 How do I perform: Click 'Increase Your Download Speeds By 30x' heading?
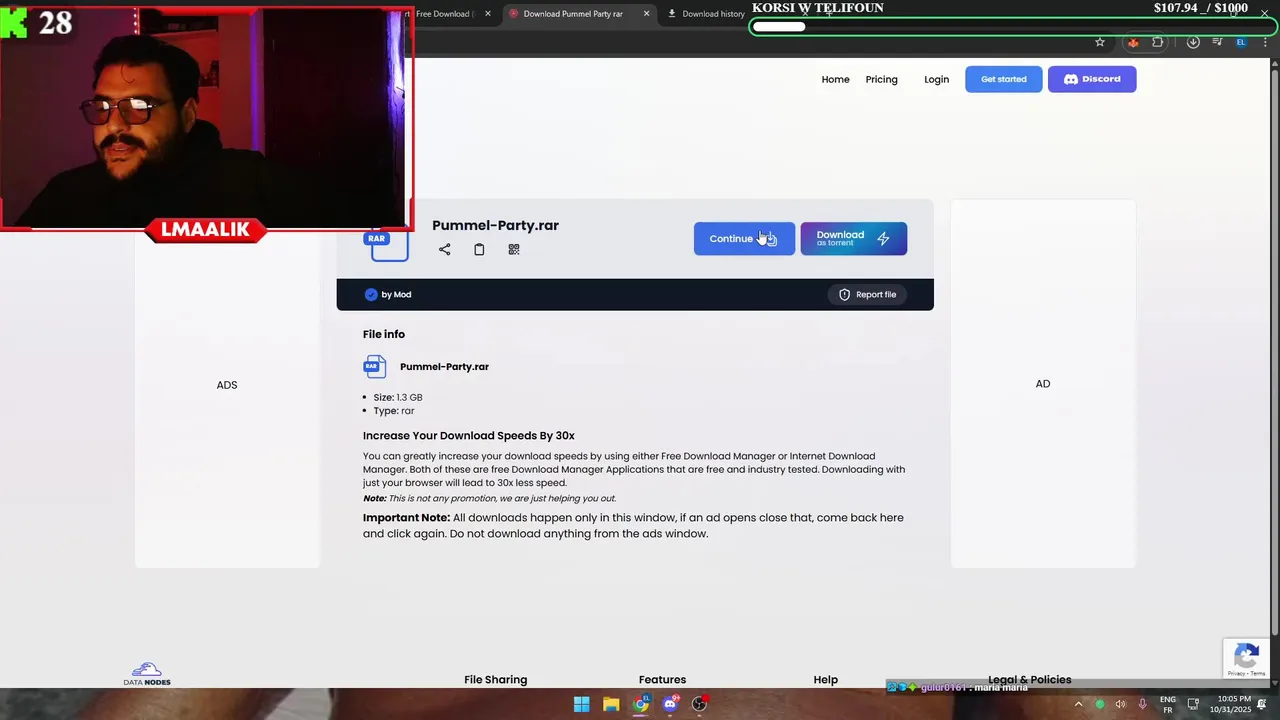click(469, 436)
